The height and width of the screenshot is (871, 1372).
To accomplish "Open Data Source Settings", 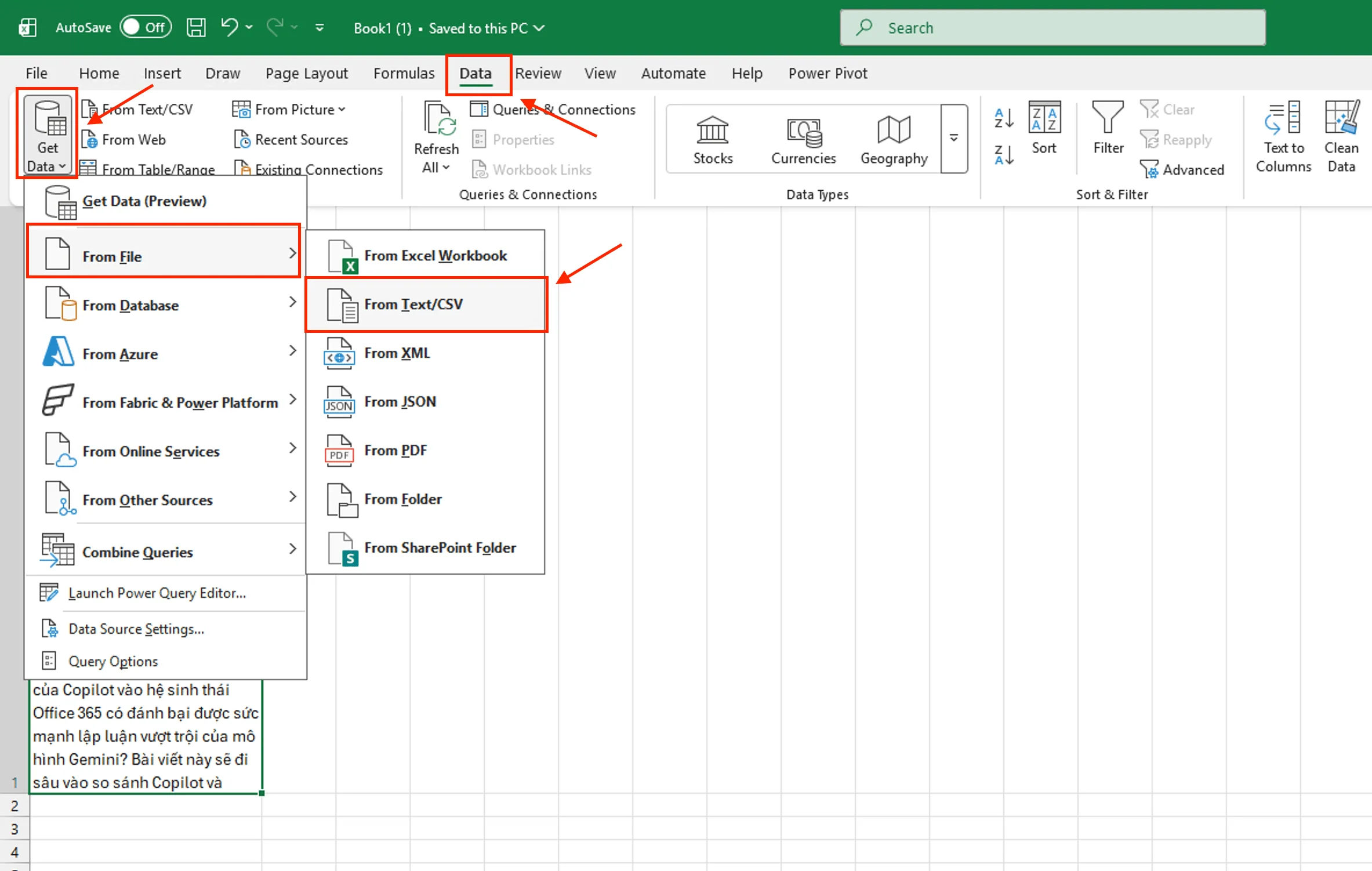I will click(x=136, y=629).
